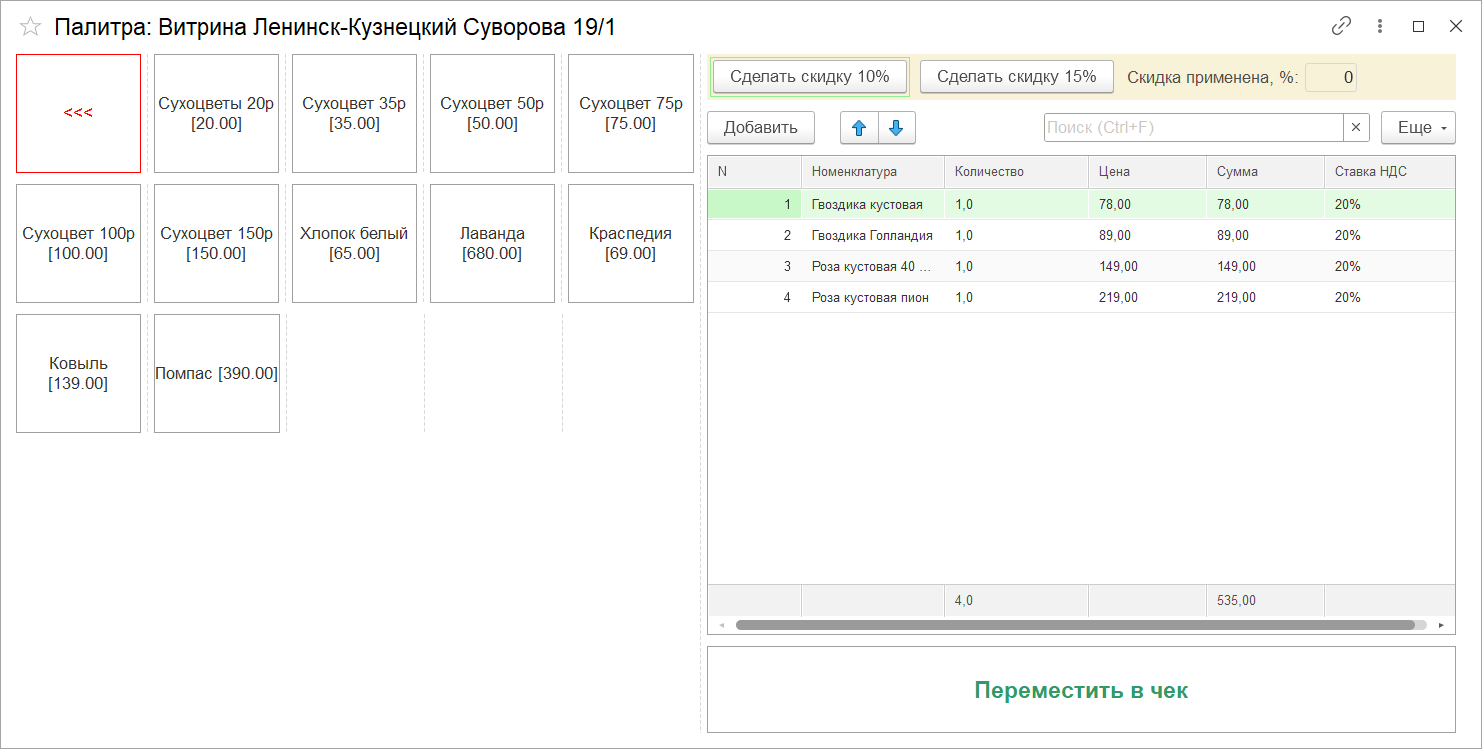Pick the Хлопок белый tile
Screen dimensions: 1482x749
tap(354, 243)
